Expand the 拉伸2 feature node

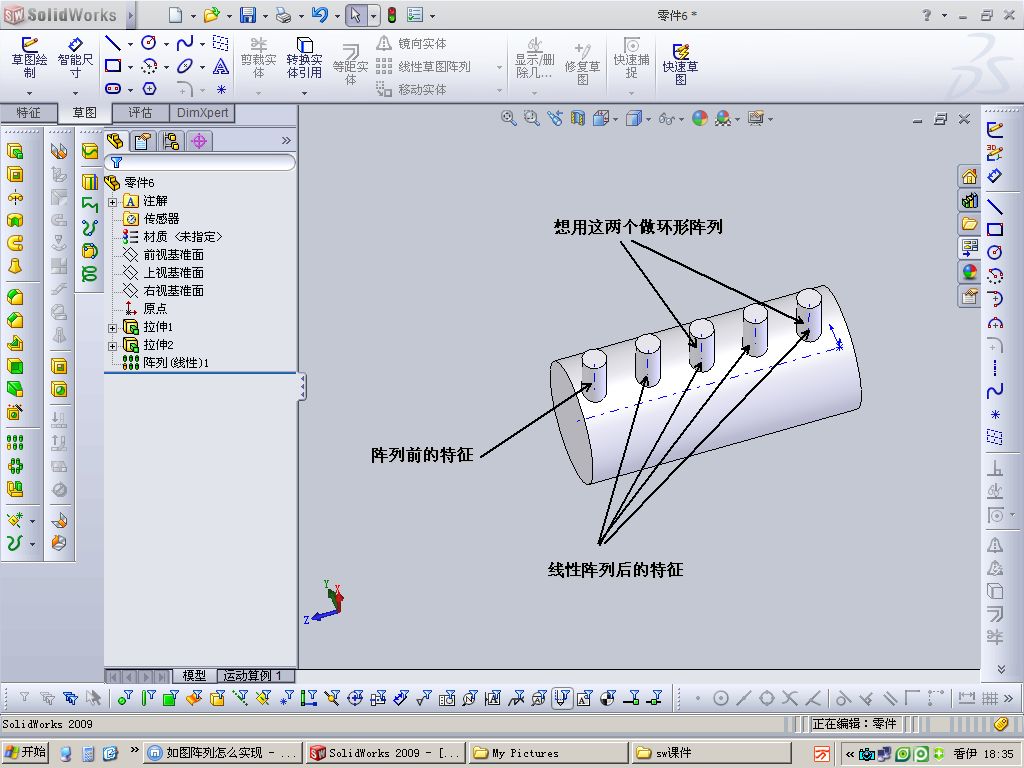point(112,345)
